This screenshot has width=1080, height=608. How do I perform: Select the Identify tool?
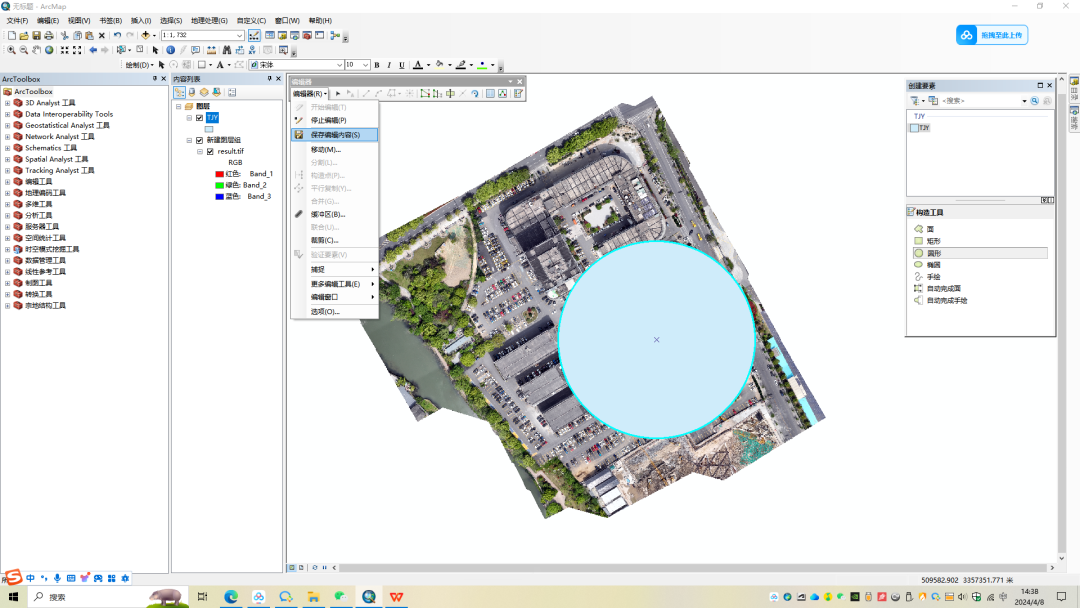pos(171,50)
